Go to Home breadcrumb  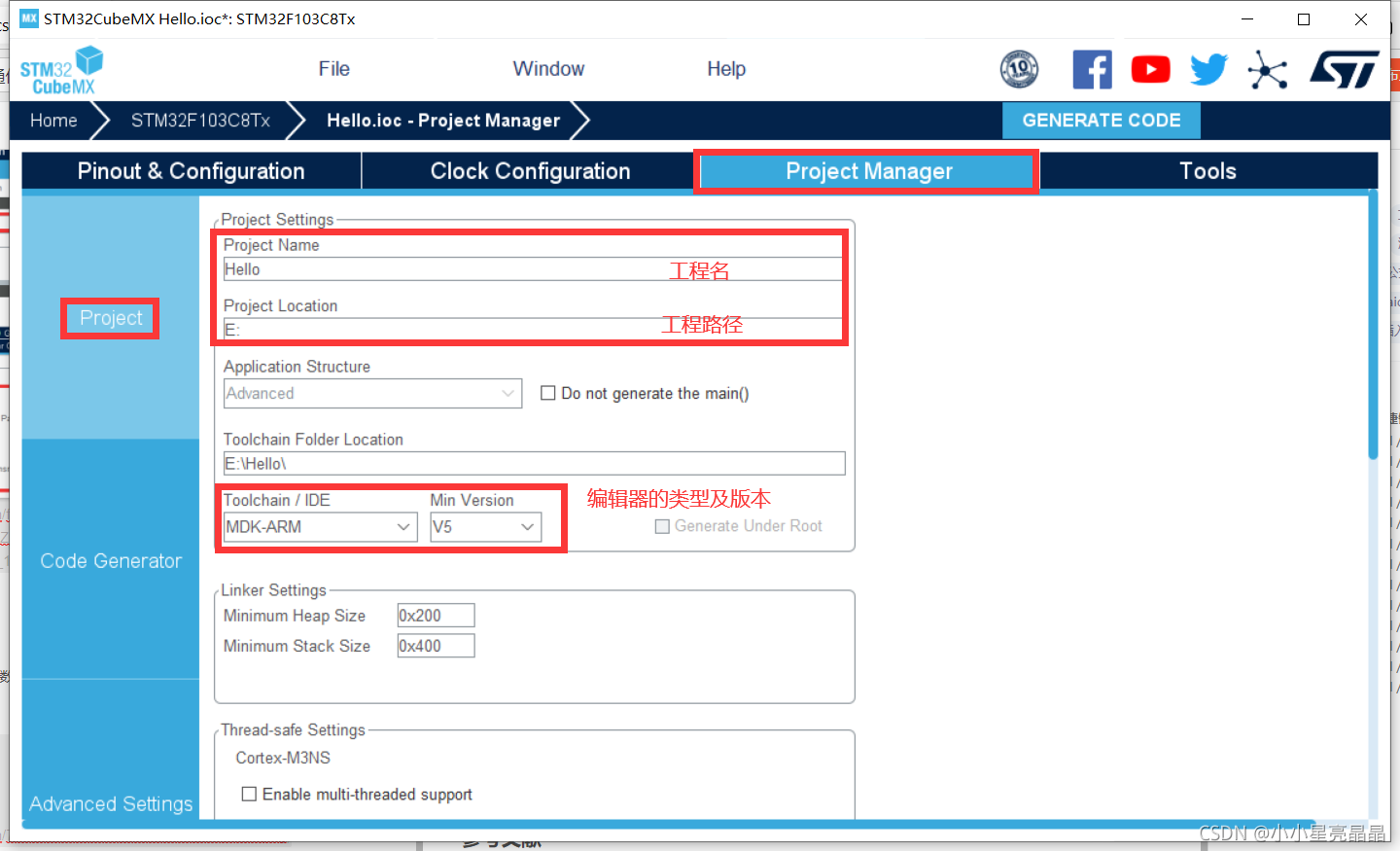tap(53, 121)
